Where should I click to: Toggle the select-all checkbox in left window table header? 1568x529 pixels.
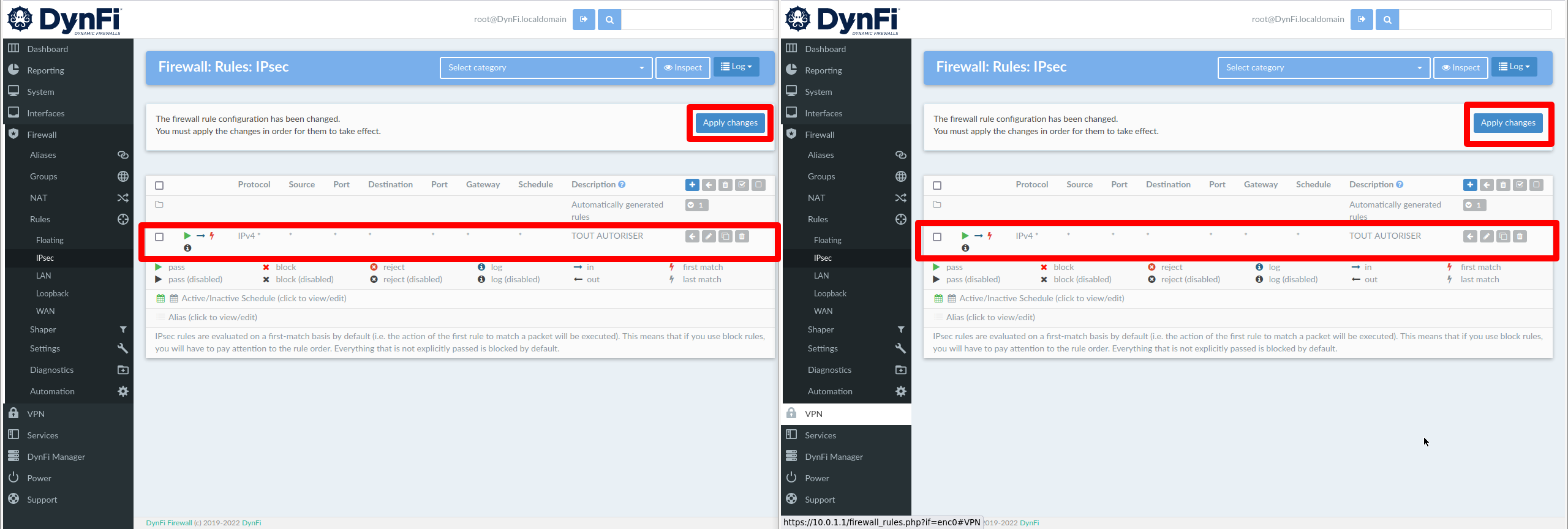pos(159,186)
